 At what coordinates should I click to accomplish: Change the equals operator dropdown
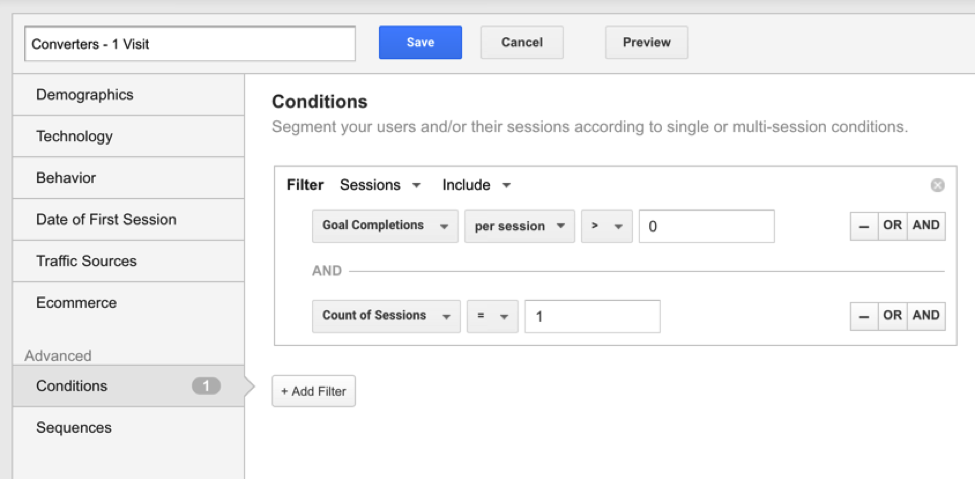[x=491, y=316]
